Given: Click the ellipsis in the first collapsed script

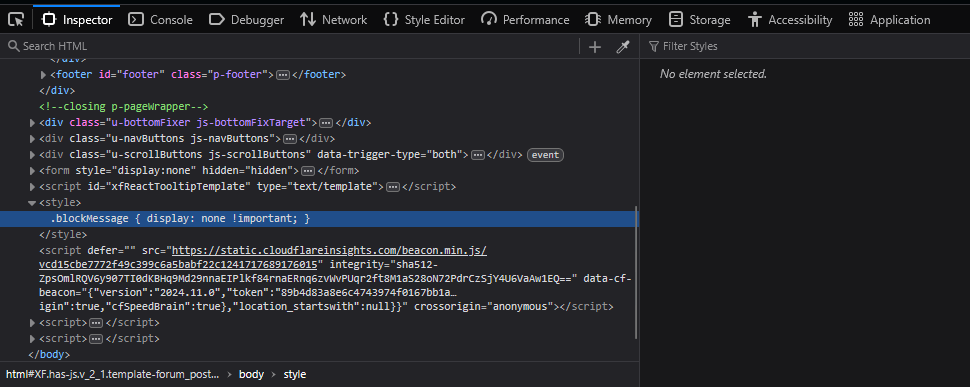Looking at the screenshot, I should tap(96, 323).
